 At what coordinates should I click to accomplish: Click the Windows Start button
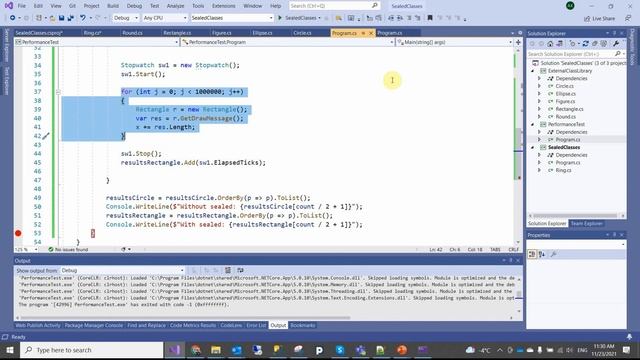[10, 350]
